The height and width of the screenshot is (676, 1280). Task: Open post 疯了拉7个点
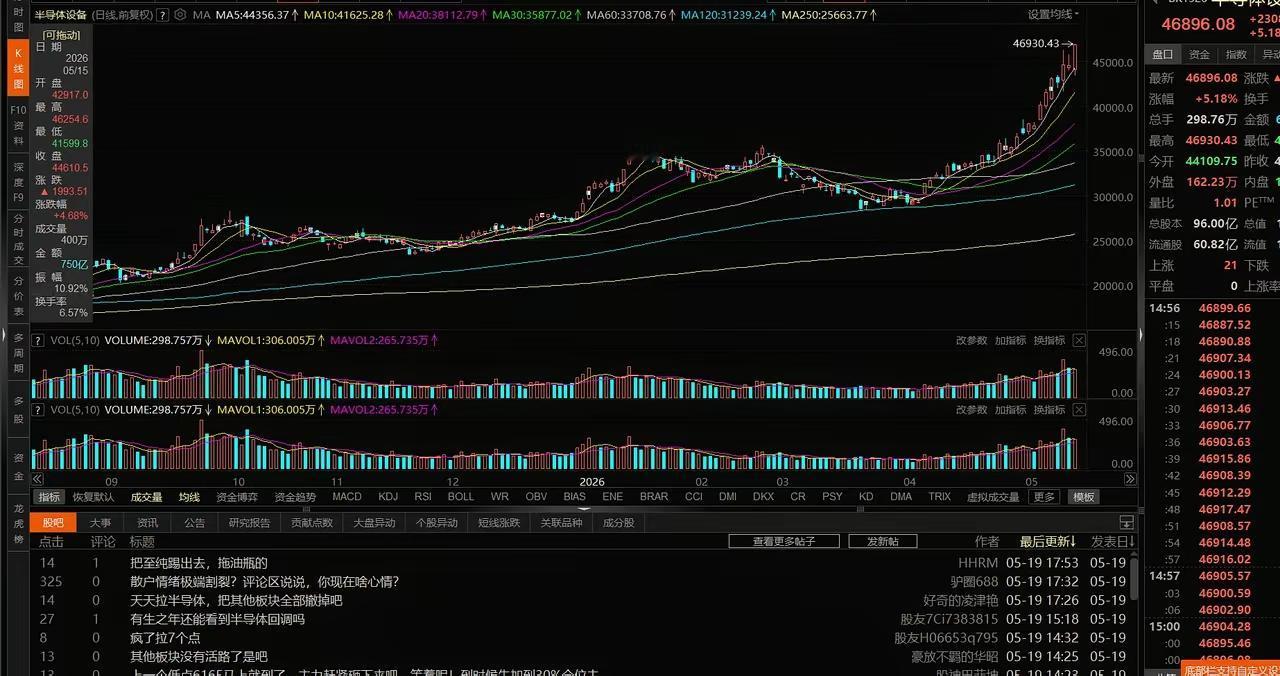coord(165,638)
